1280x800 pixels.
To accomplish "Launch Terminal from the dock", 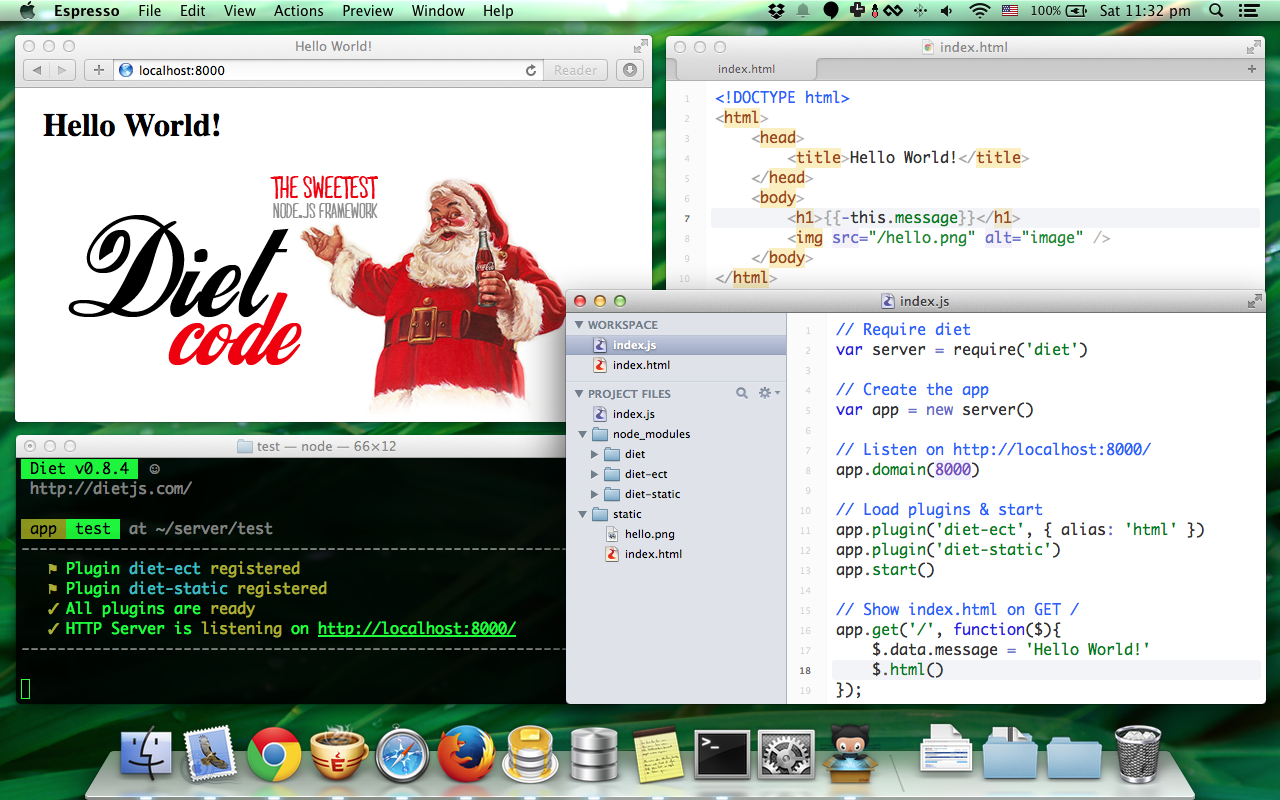I will coord(722,754).
